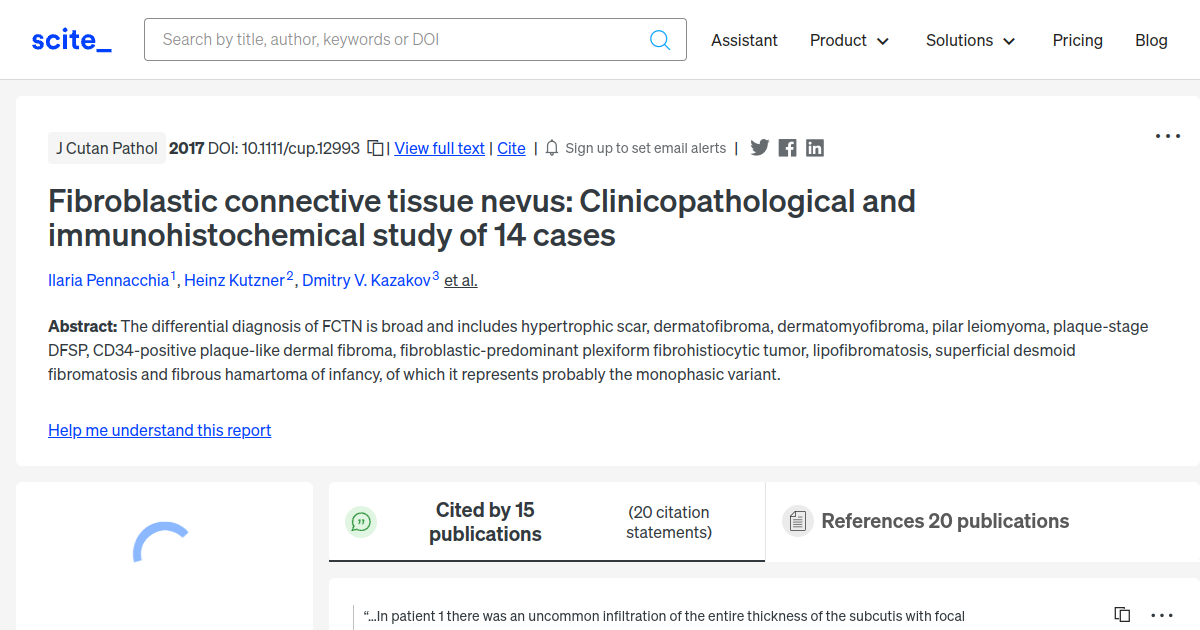Click the search magnifier icon
This screenshot has width=1200, height=630.
660,39
